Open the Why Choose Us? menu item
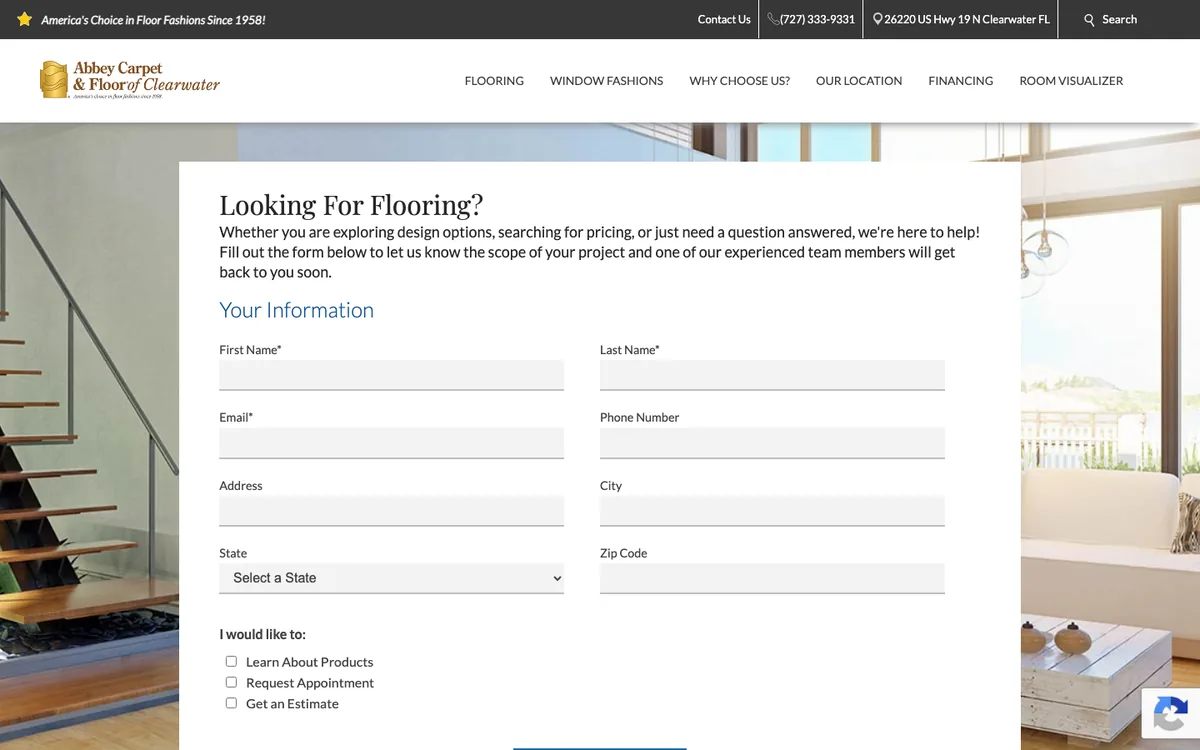Viewport: 1200px width, 750px height. (x=739, y=81)
